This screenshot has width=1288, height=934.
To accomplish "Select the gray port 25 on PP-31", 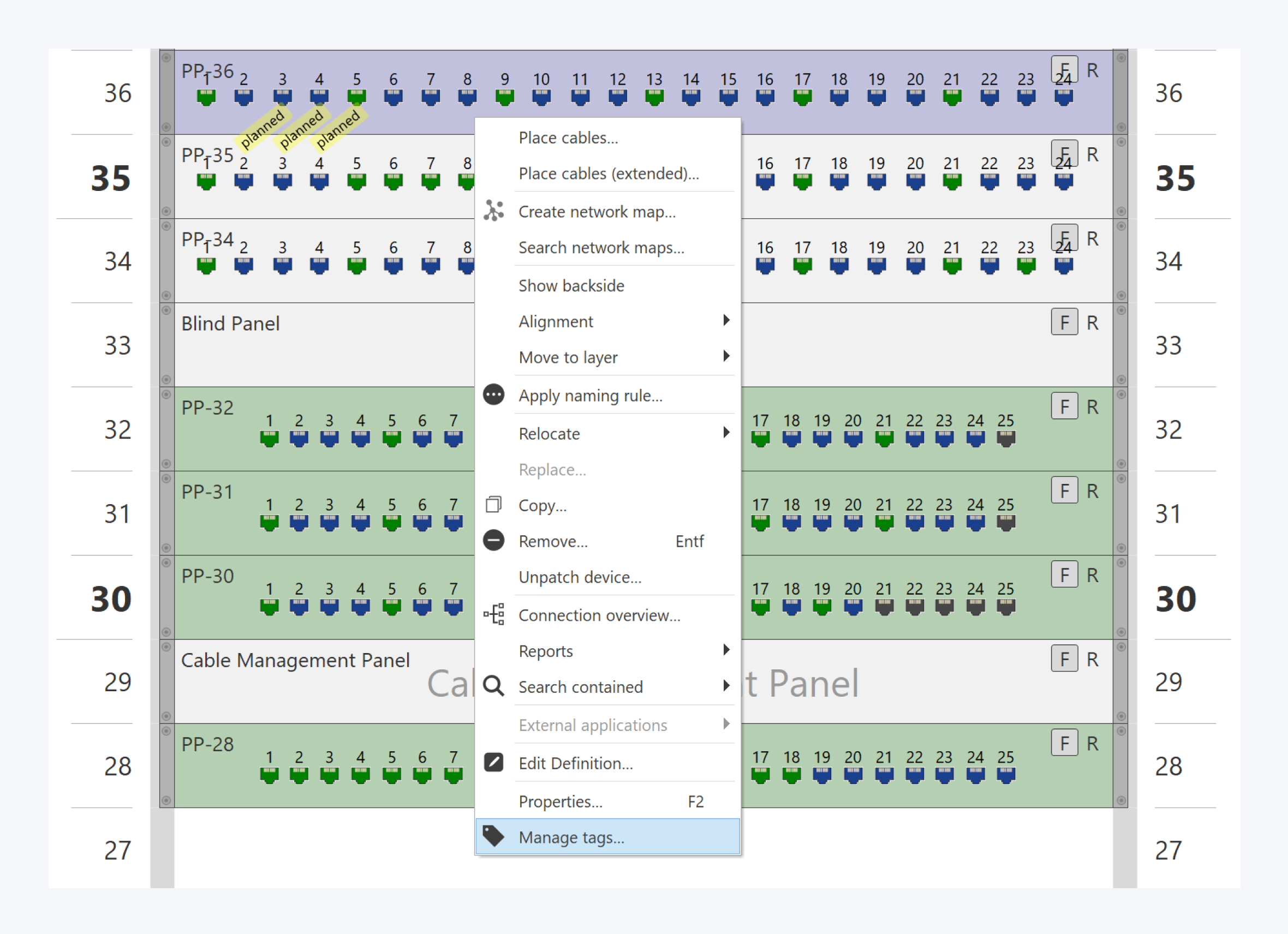I will click(x=1005, y=522).
